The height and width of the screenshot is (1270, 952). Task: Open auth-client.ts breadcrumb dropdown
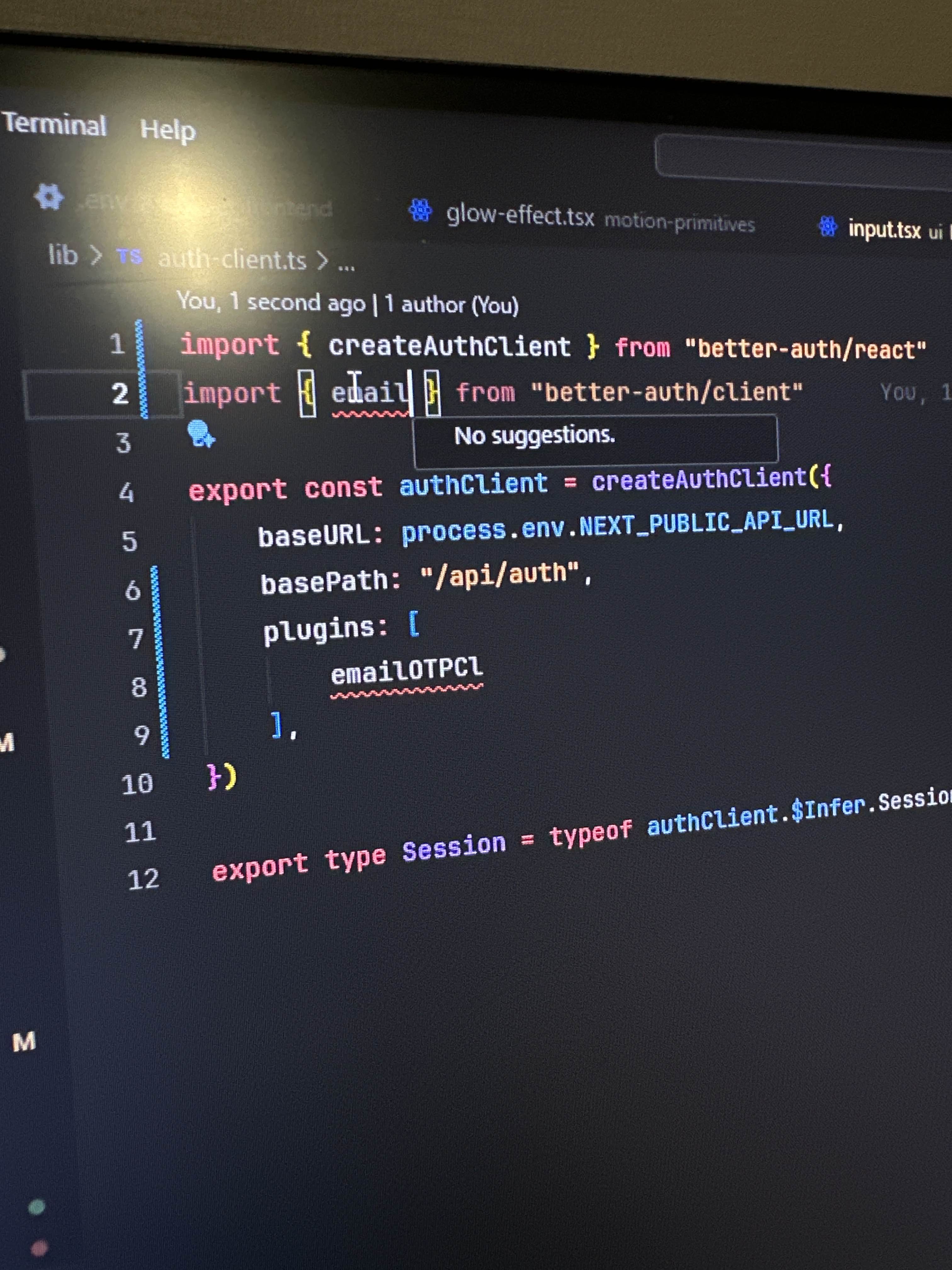coord(232,260)
